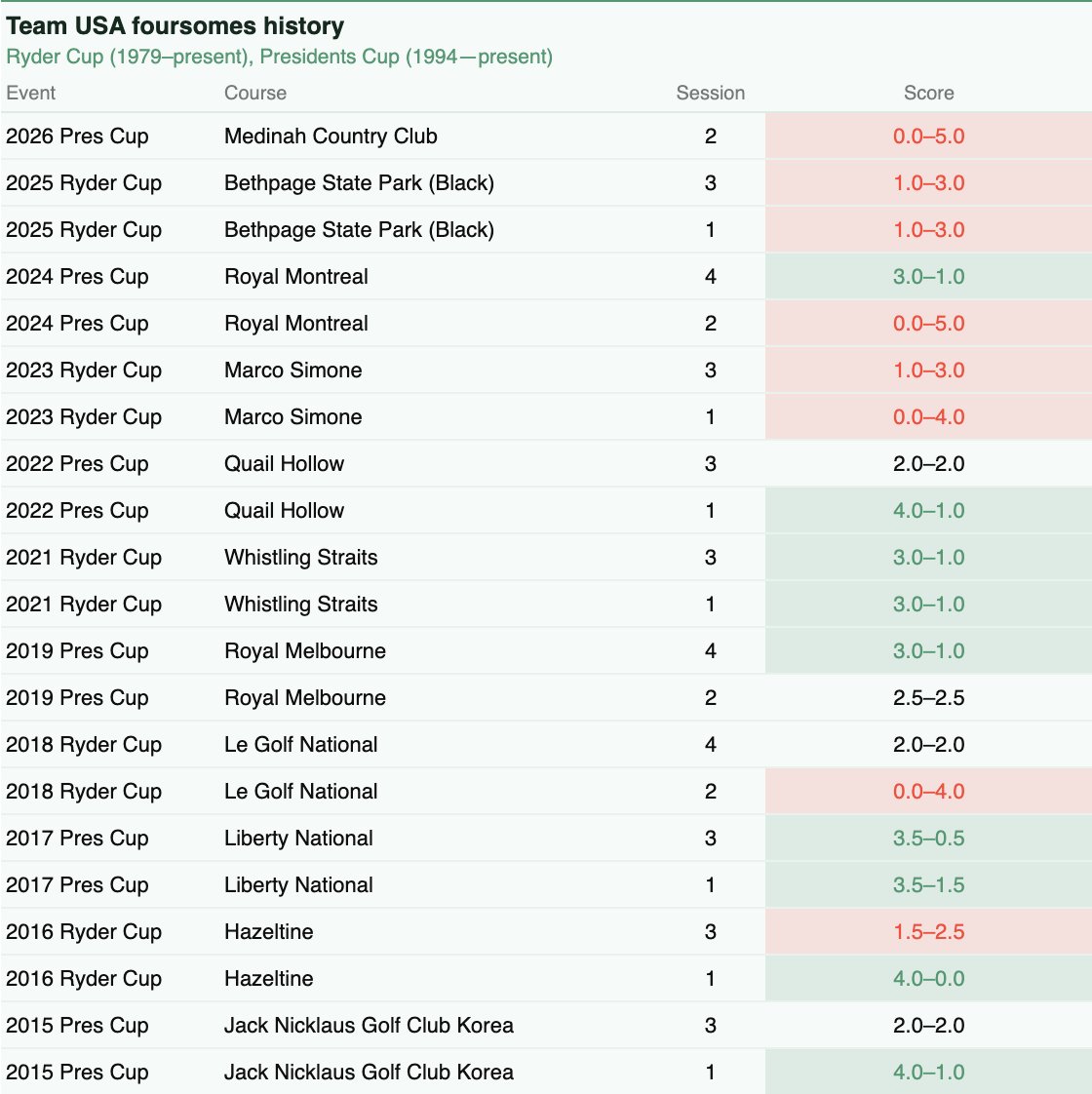This screenshot has width=1092, height=1094.
Task: Click Jack Nicklaus Golf Club Korea, session 3 row
Action: coord(370,1024)
